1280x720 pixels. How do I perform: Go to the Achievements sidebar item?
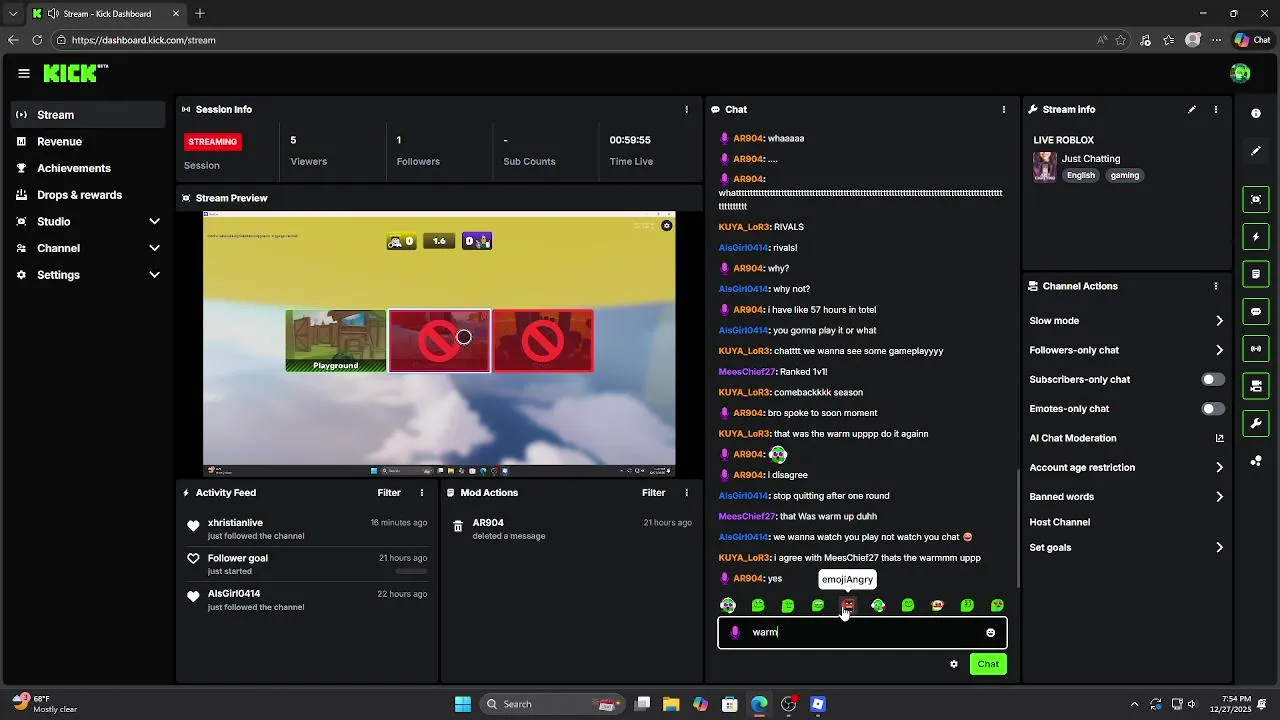88,168
